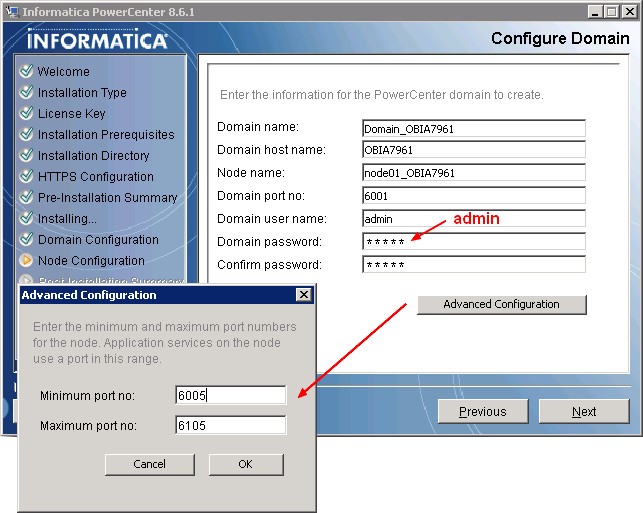The height and width of the screenshot is (513, 643).
Task: Select the Installation Type step label
Action: point(82,92)
